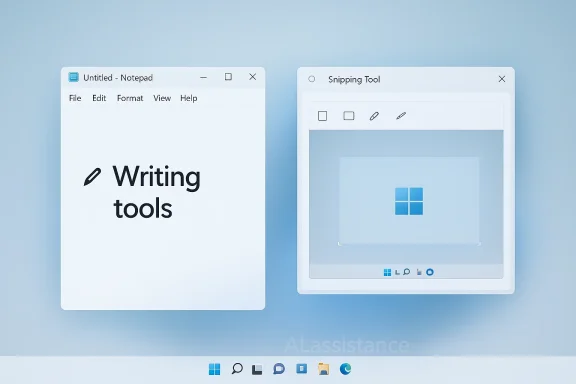The image size is (576, 384).
Task: Open Chat from the taskbar
Action: pyautogui.click(x=279, y=369)
